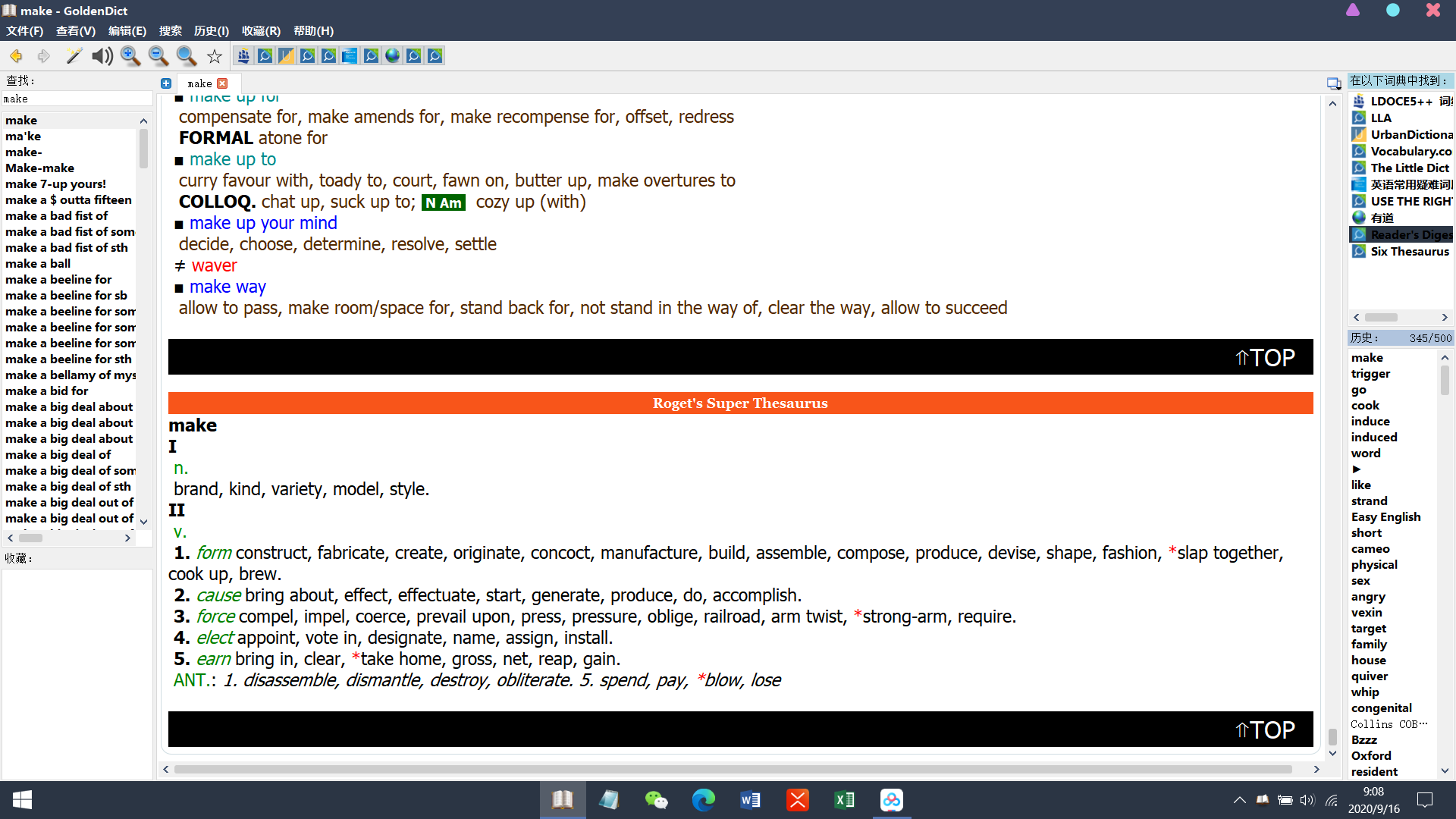Follow the red 'waver' antonym link

pos(215,265)
